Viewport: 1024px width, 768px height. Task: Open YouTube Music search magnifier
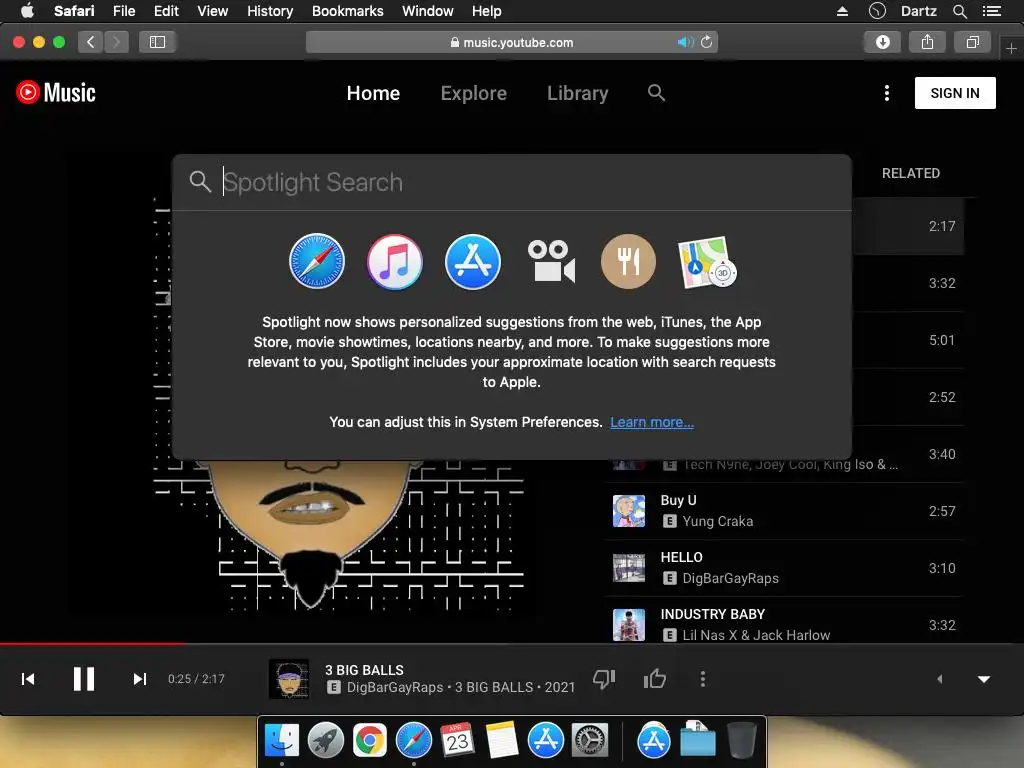[x=656, y=93]
